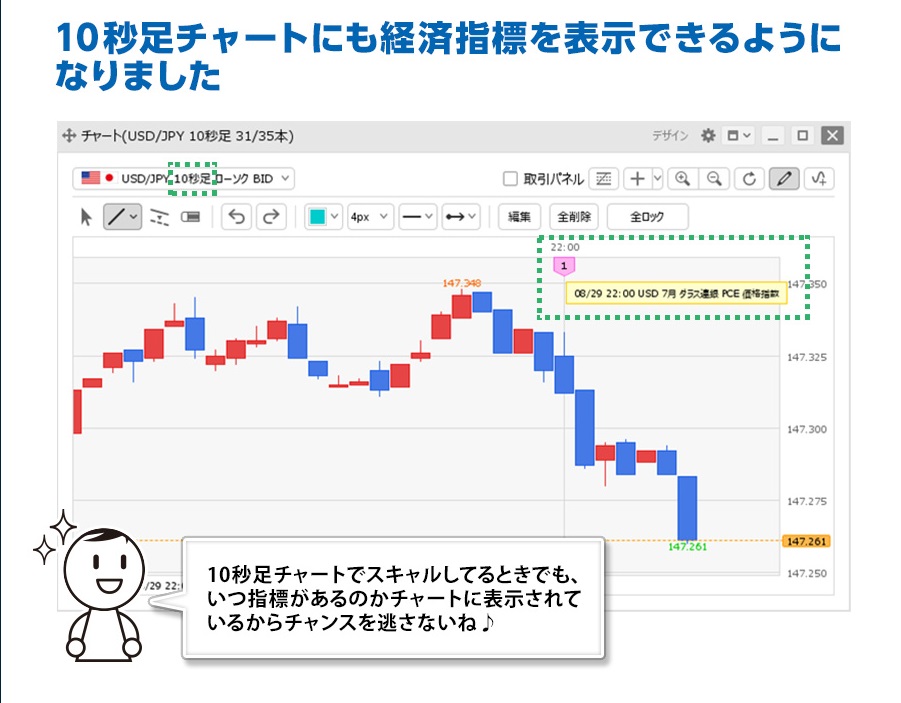The height and width of the screenshot is (703, 901).
Task: Click the 全ロック button
Action: pyautogui.click(x=647, y=217)
